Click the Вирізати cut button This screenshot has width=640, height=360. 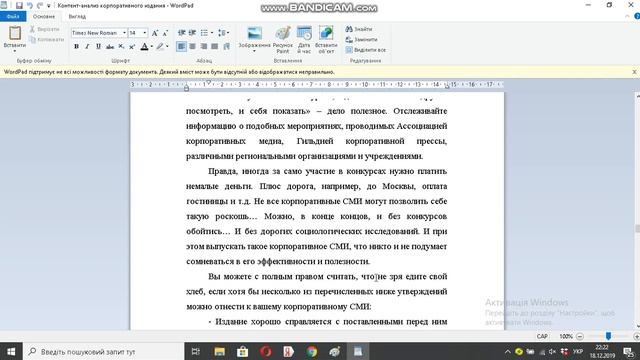44,29
